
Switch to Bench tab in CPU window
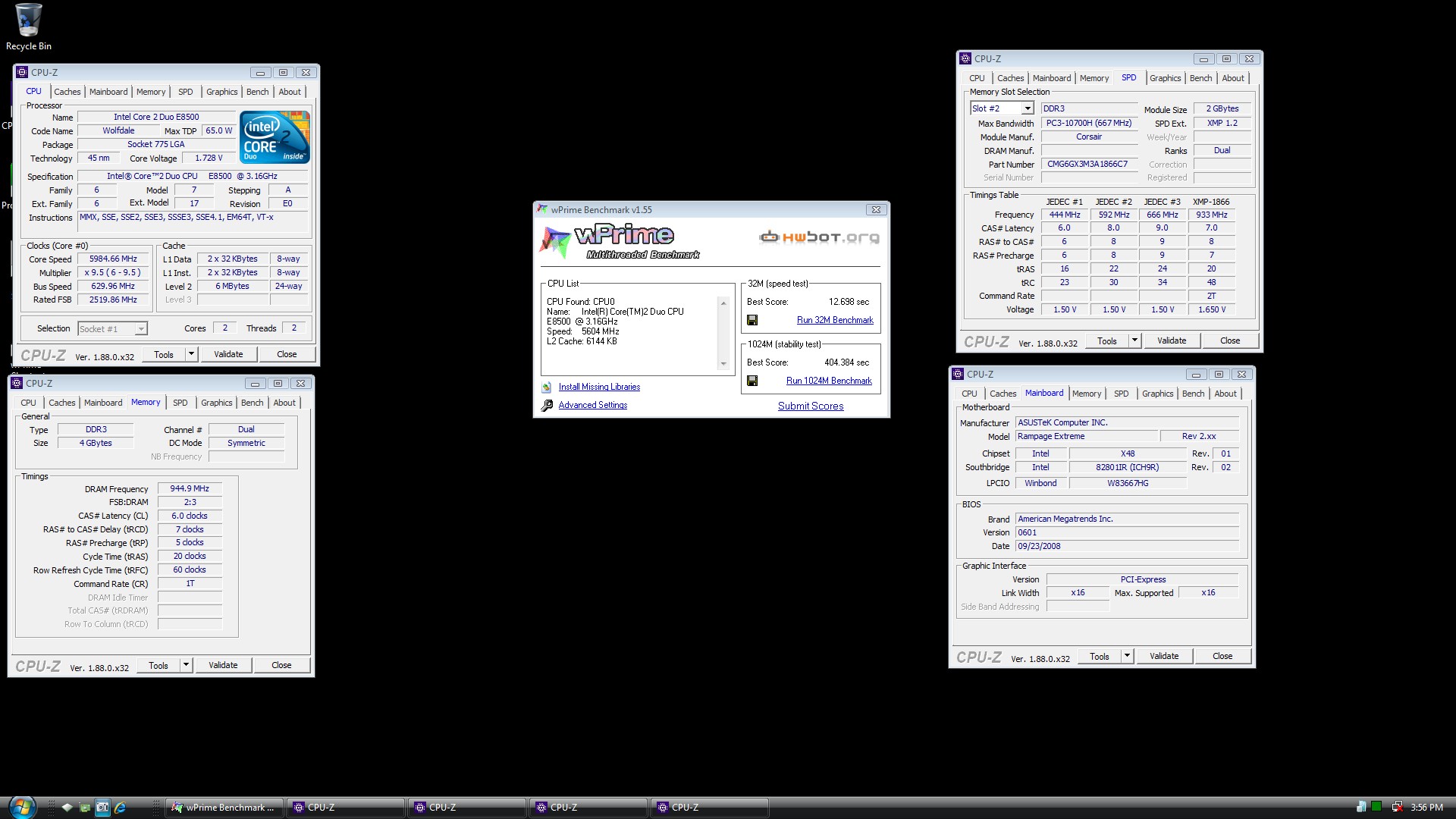257,92
